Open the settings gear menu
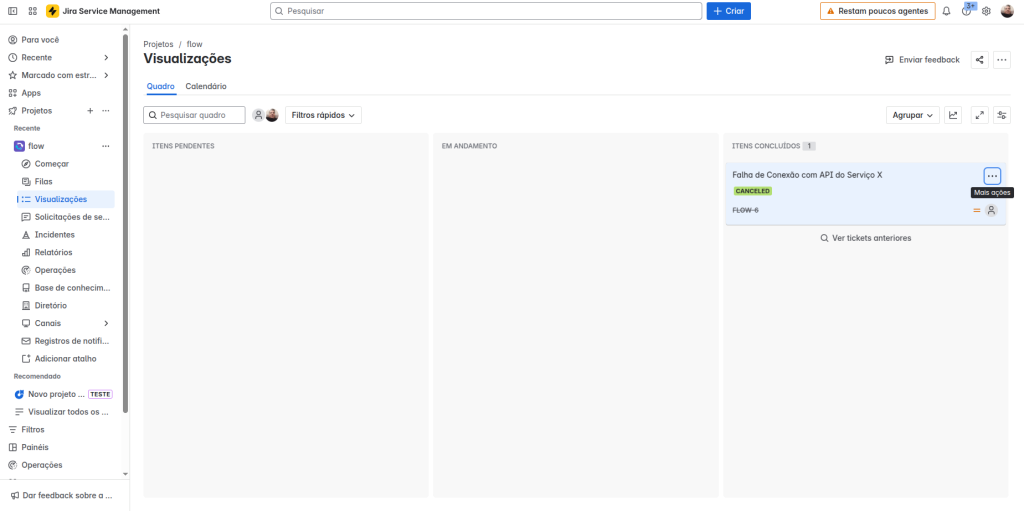The image size is (1024, 511). click(x=986, y=11)
